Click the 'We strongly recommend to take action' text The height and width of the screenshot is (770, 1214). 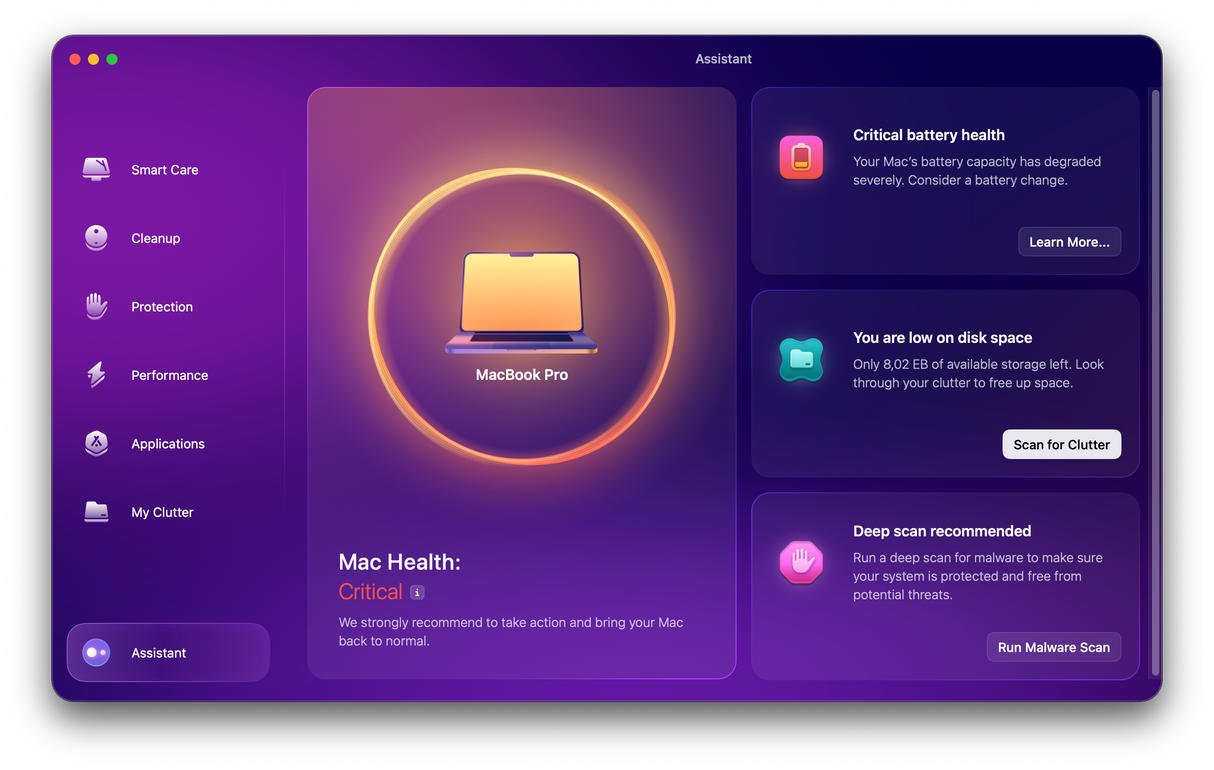(x=511, y=632)
